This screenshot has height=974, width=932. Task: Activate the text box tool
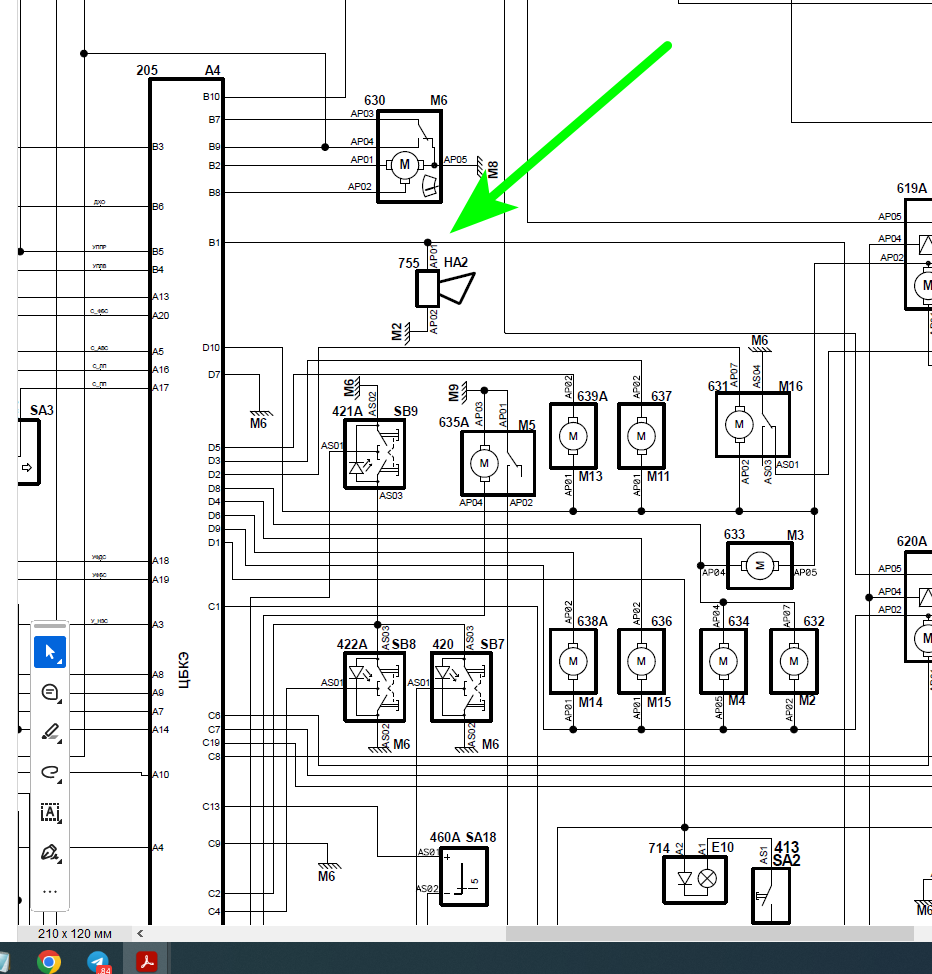click(x=50, y=812)
